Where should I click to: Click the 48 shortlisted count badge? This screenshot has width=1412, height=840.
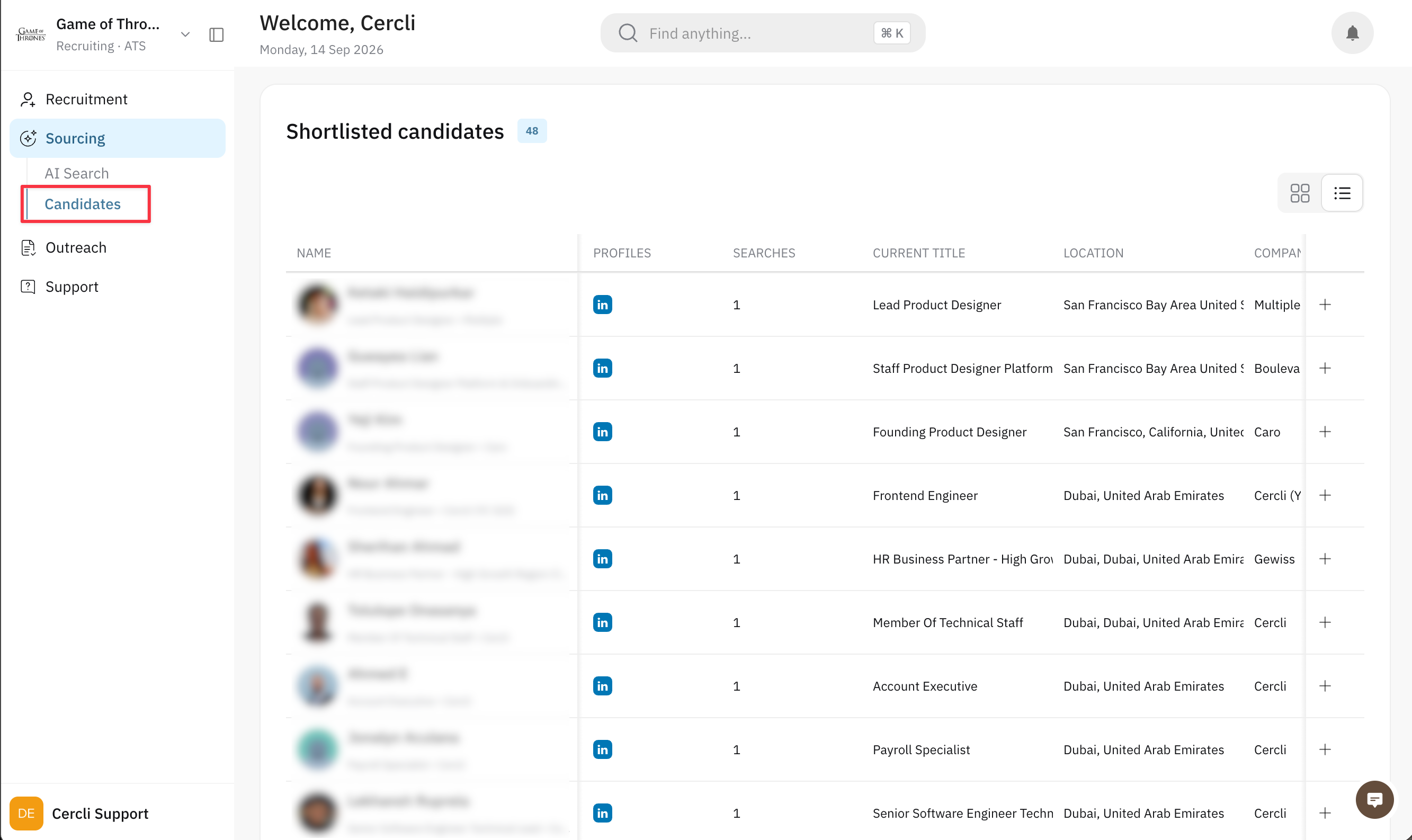(x=531, y=131)
